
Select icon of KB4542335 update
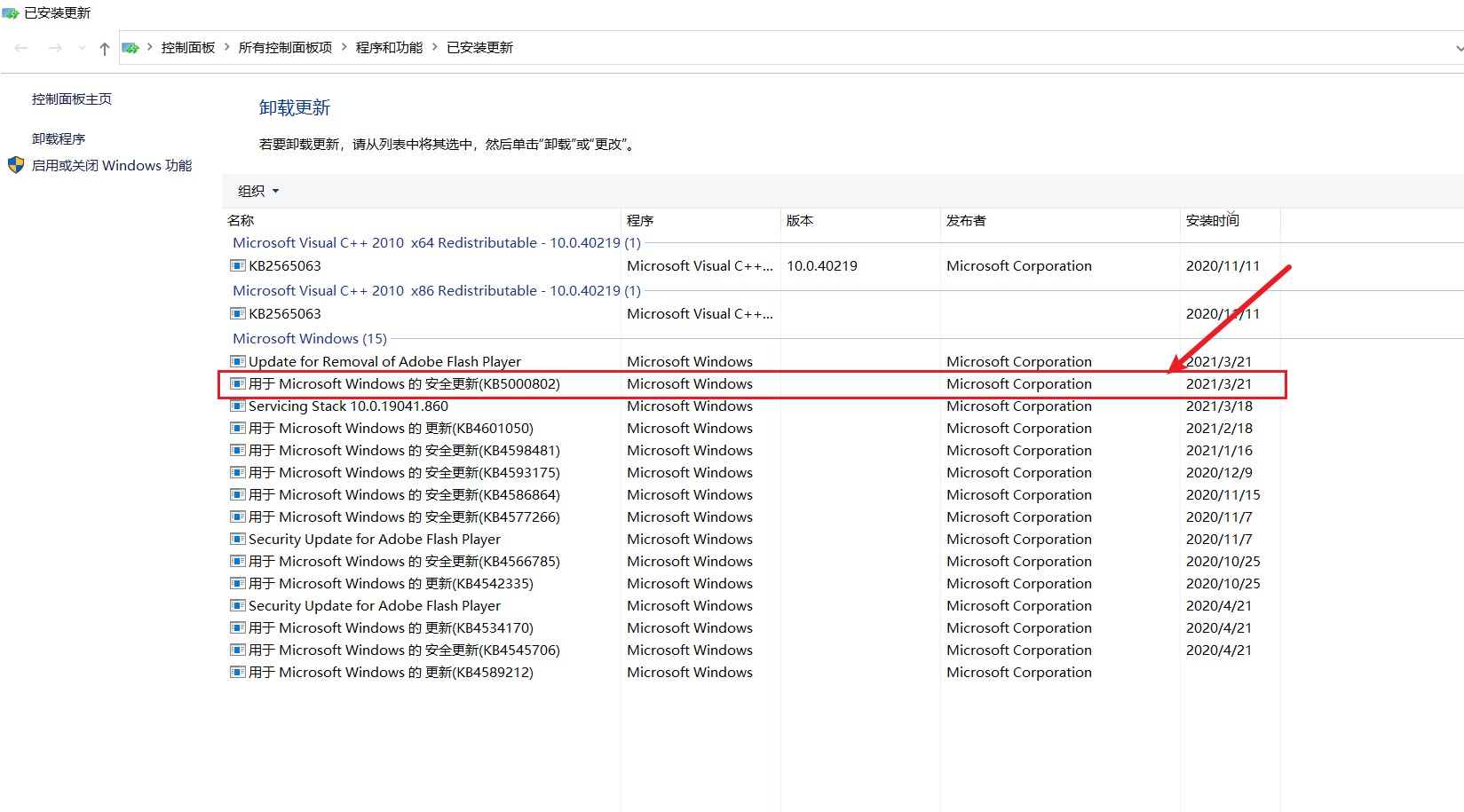pyautogui.click(x=238, y=583)
